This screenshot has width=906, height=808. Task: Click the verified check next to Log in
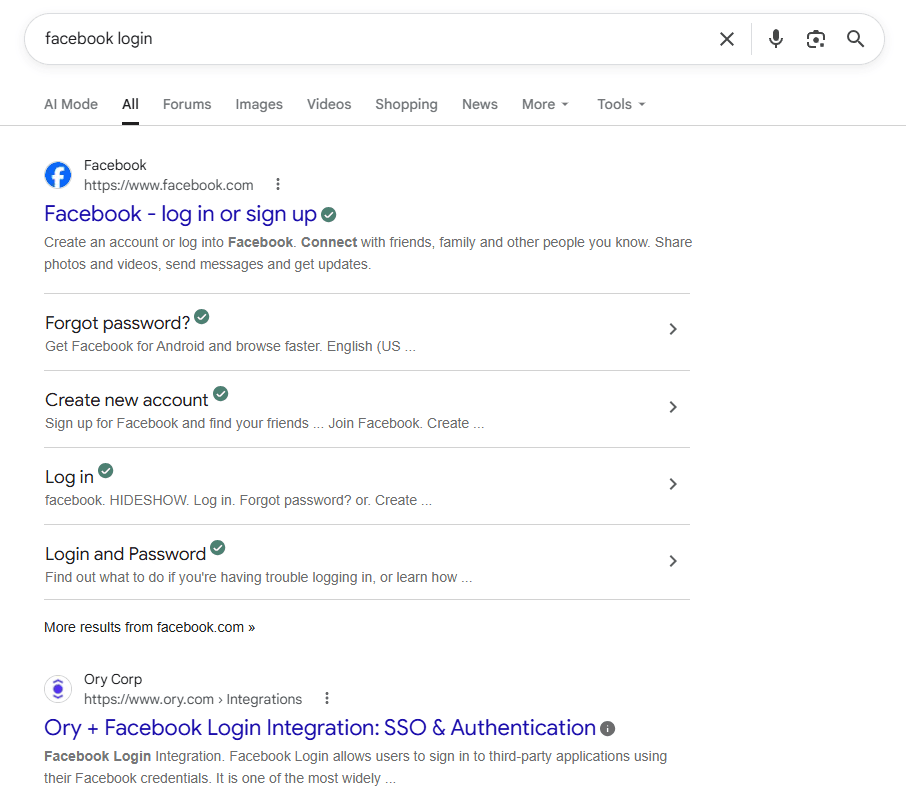(106, 470)
